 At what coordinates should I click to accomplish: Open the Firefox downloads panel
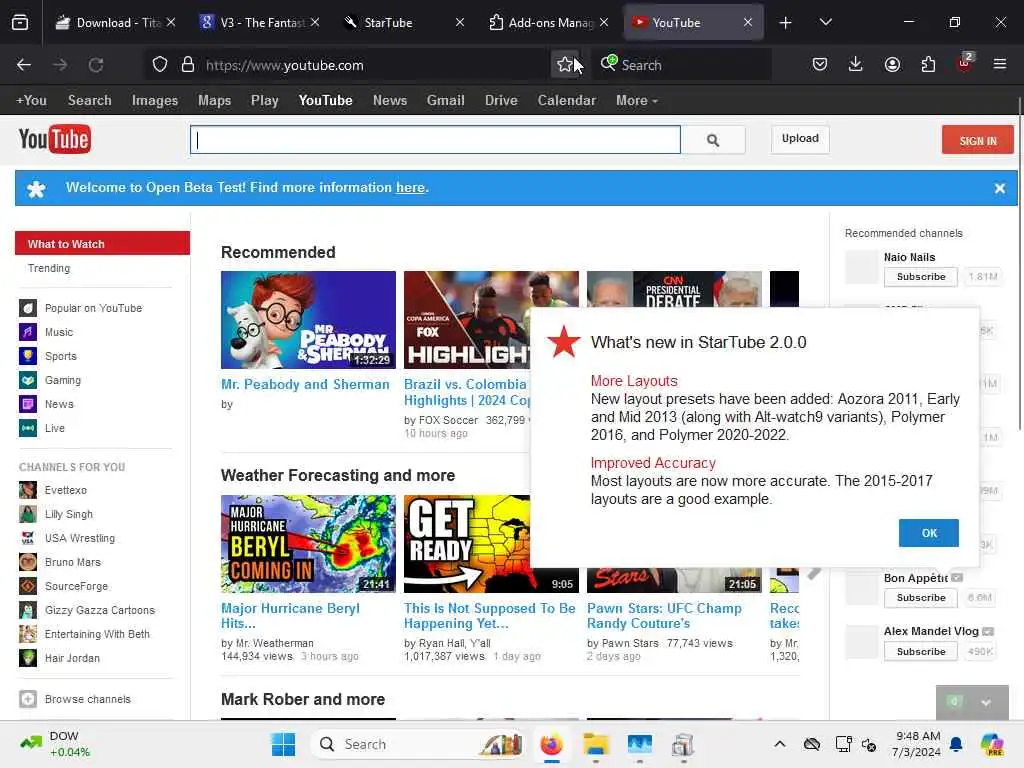856,64
